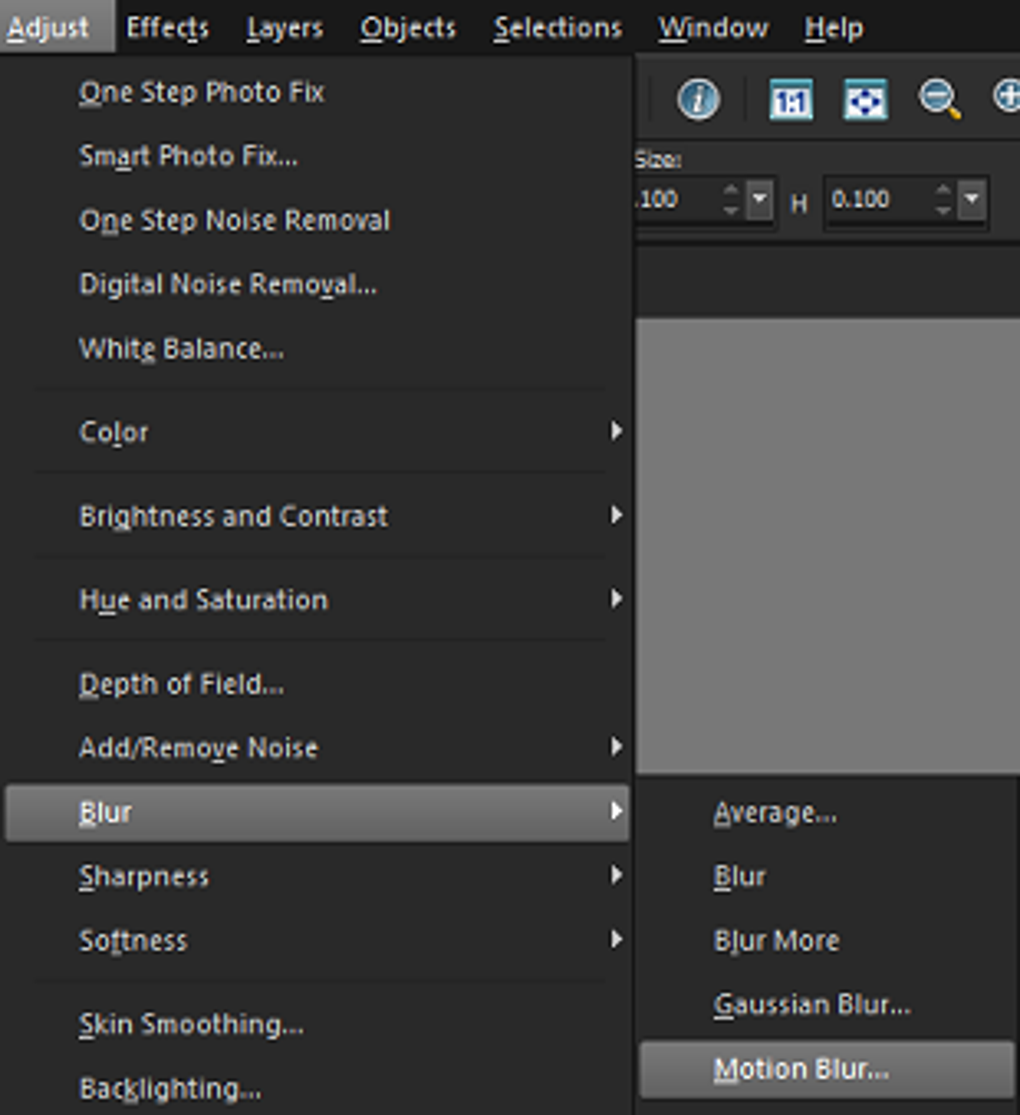Choose Skin Smoothing from Adjust menu
The image size is (1020, 1115).
[x=191, y=1024]
